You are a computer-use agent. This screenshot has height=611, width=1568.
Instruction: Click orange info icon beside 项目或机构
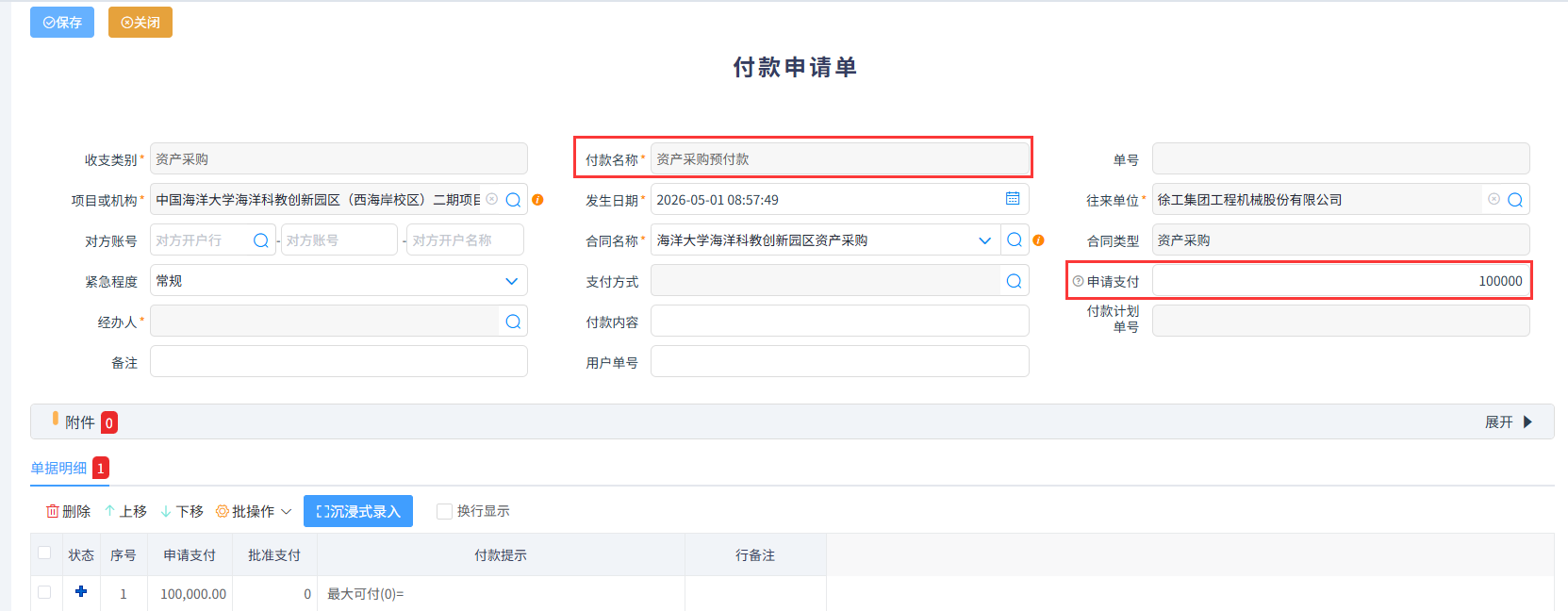537,200
